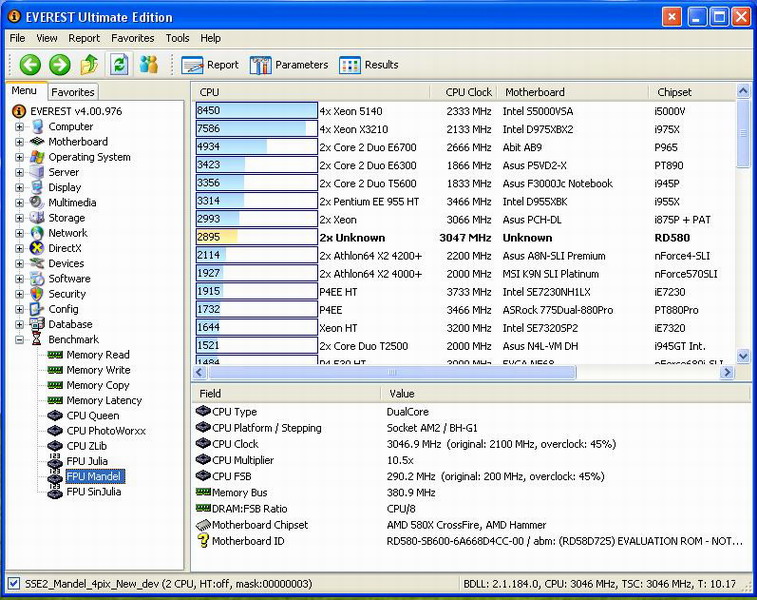The image size is (757, 600).
Task: Select the Motherboard chip icon in the tree
Action: click(x=37, y=141)
